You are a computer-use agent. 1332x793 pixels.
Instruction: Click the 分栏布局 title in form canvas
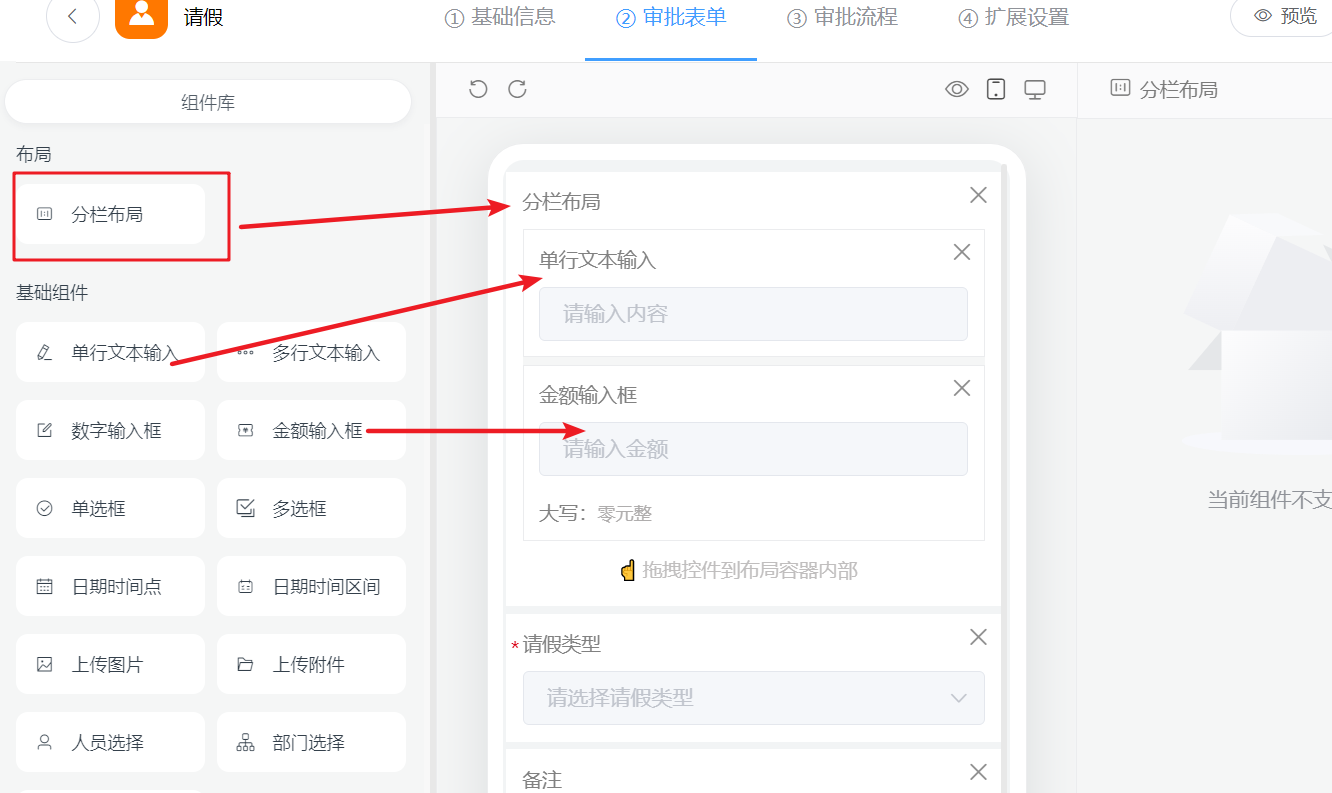(x=561, y=202)
